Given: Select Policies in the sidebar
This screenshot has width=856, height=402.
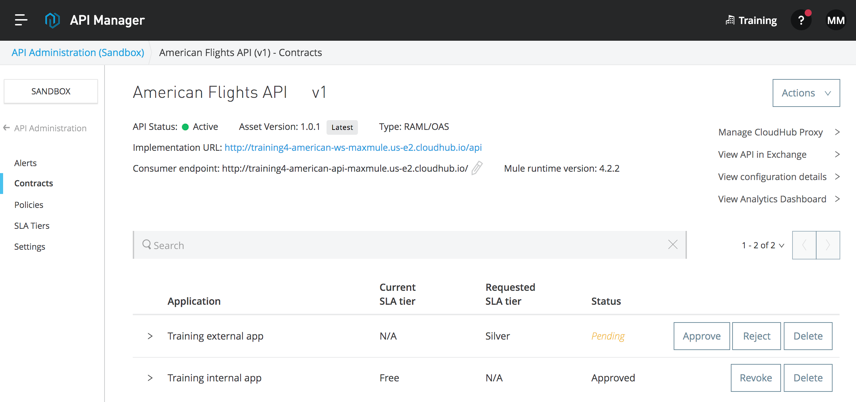Looking at the screenshot, I should coord(29,205).
